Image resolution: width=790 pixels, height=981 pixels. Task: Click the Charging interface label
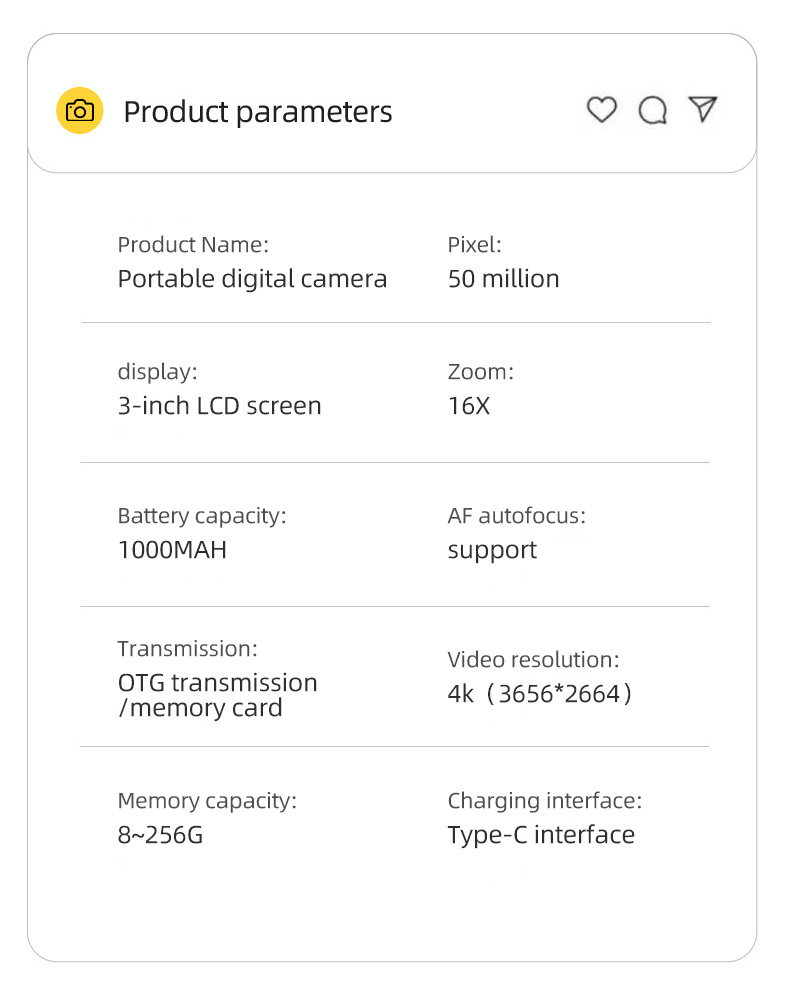(544, 801)
